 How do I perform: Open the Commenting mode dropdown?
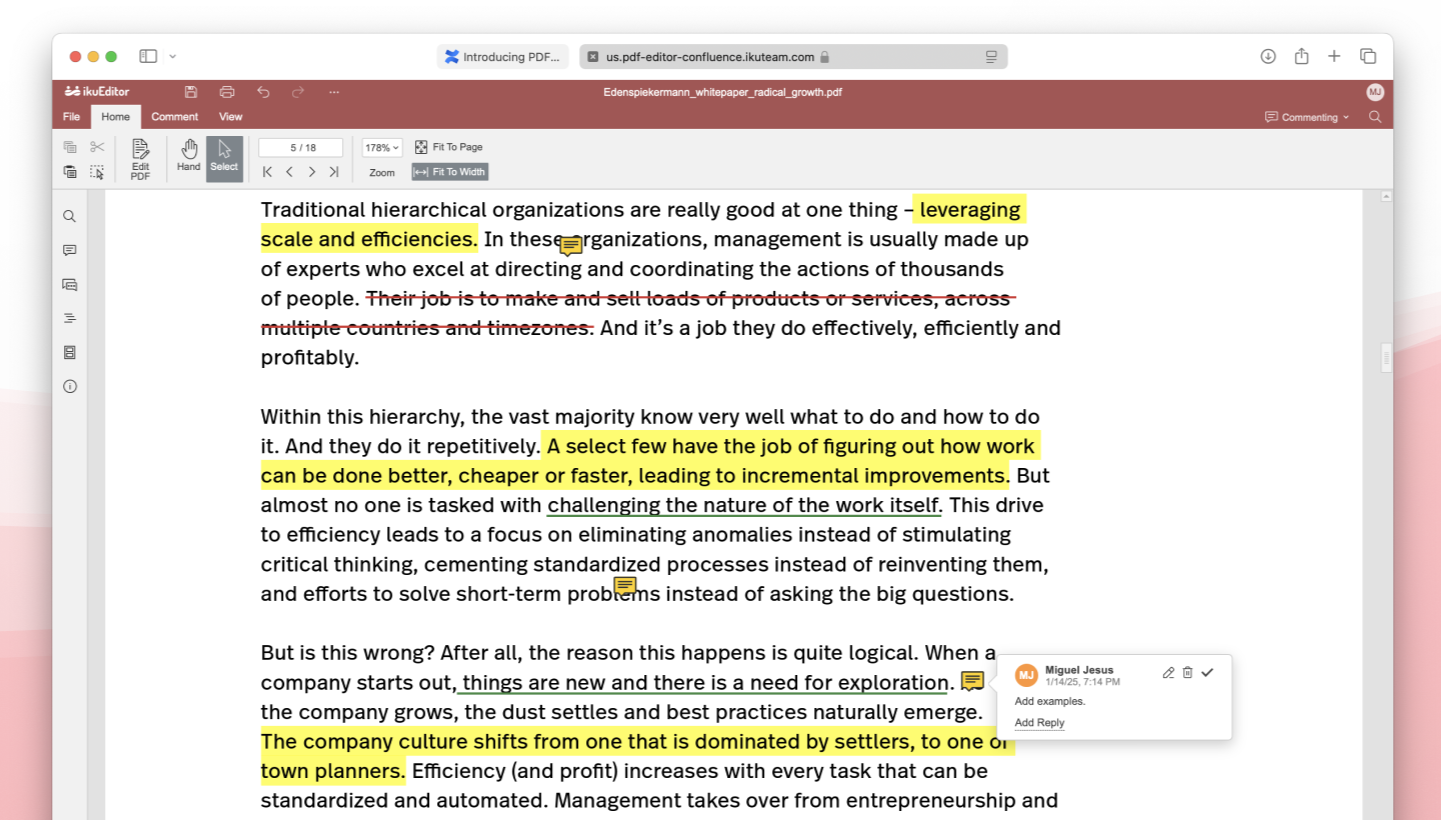point(1307,117)
